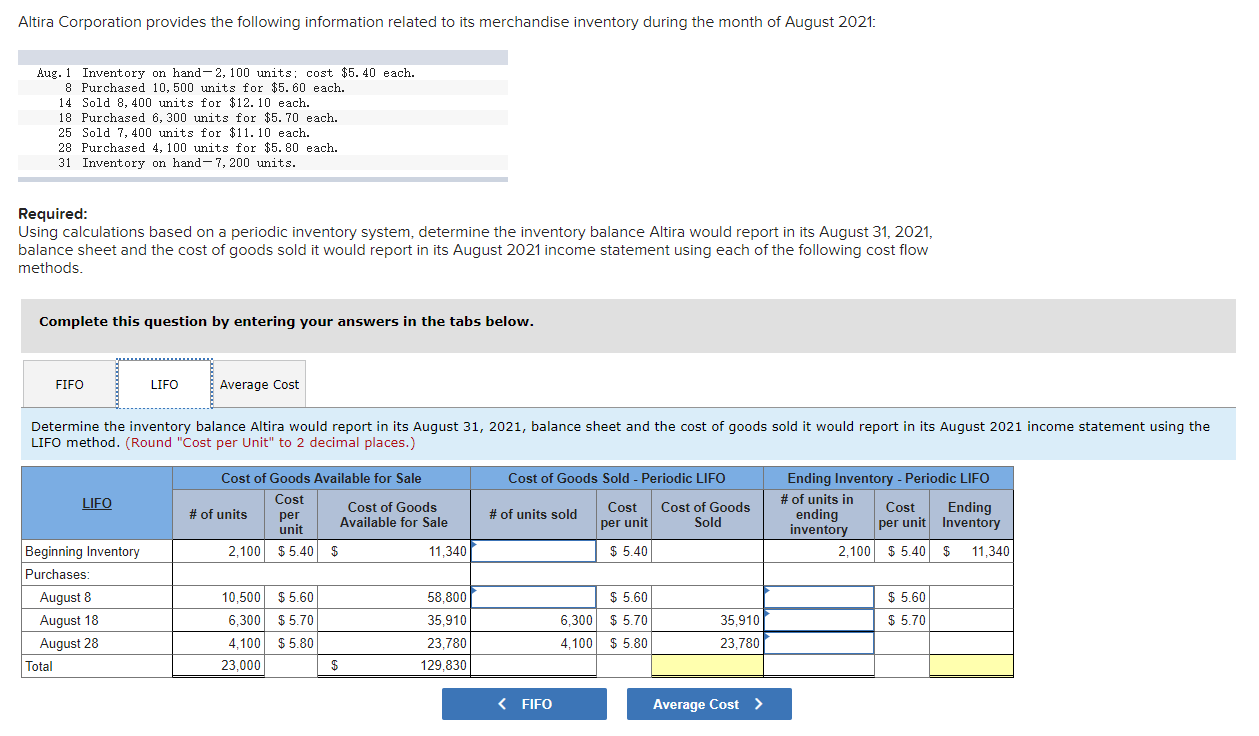
Task: Click the yellow total Ending Inventory cell
Action: pos(971,667)
